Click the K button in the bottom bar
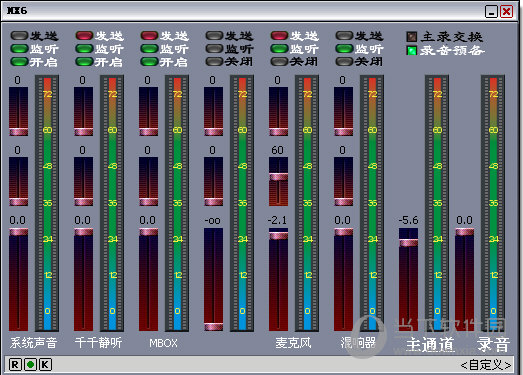 click(46, 364)
